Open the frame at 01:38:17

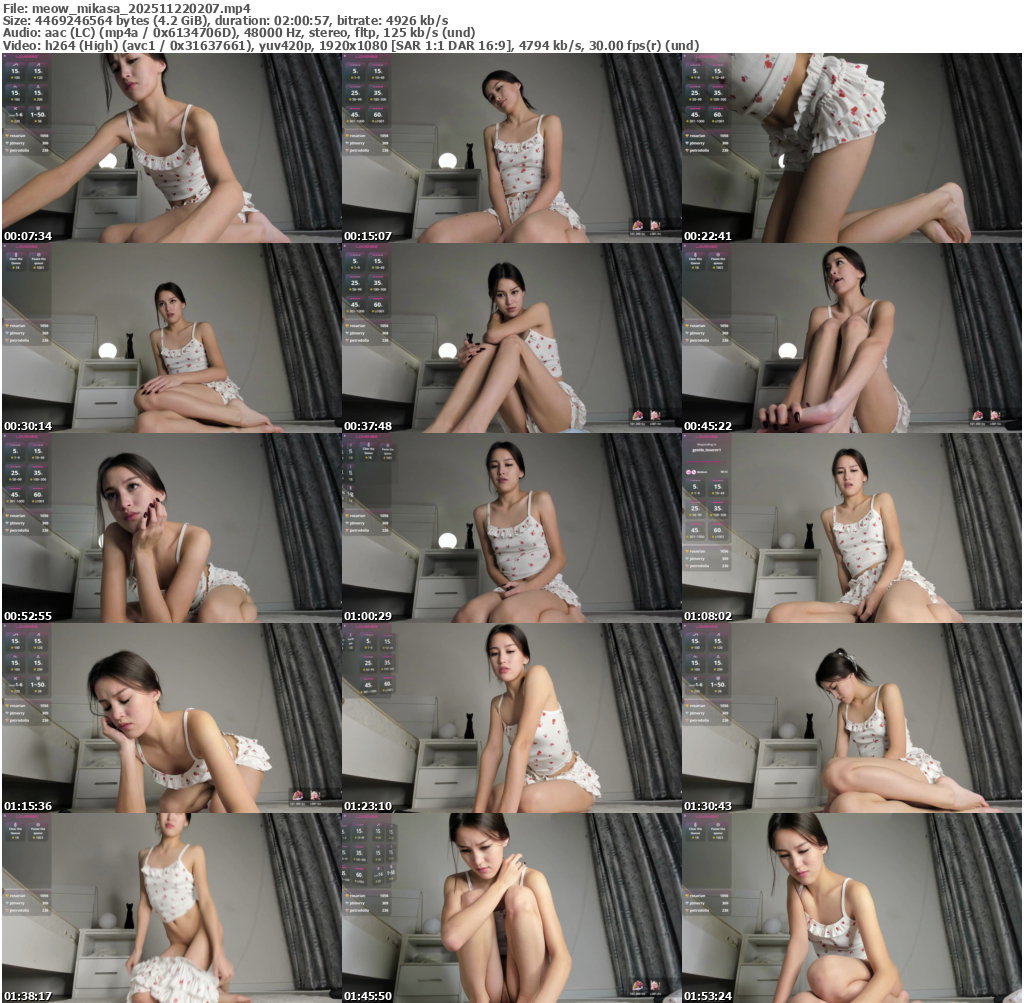[x=172, y=908]
